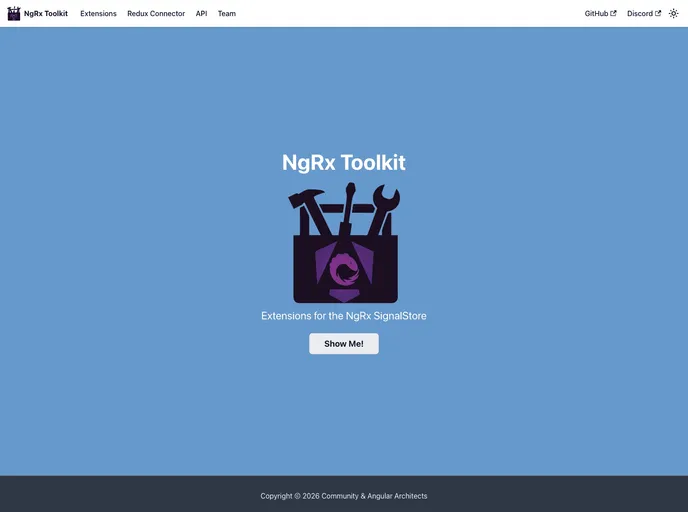Select the footer copyright text

click(344, 496)
